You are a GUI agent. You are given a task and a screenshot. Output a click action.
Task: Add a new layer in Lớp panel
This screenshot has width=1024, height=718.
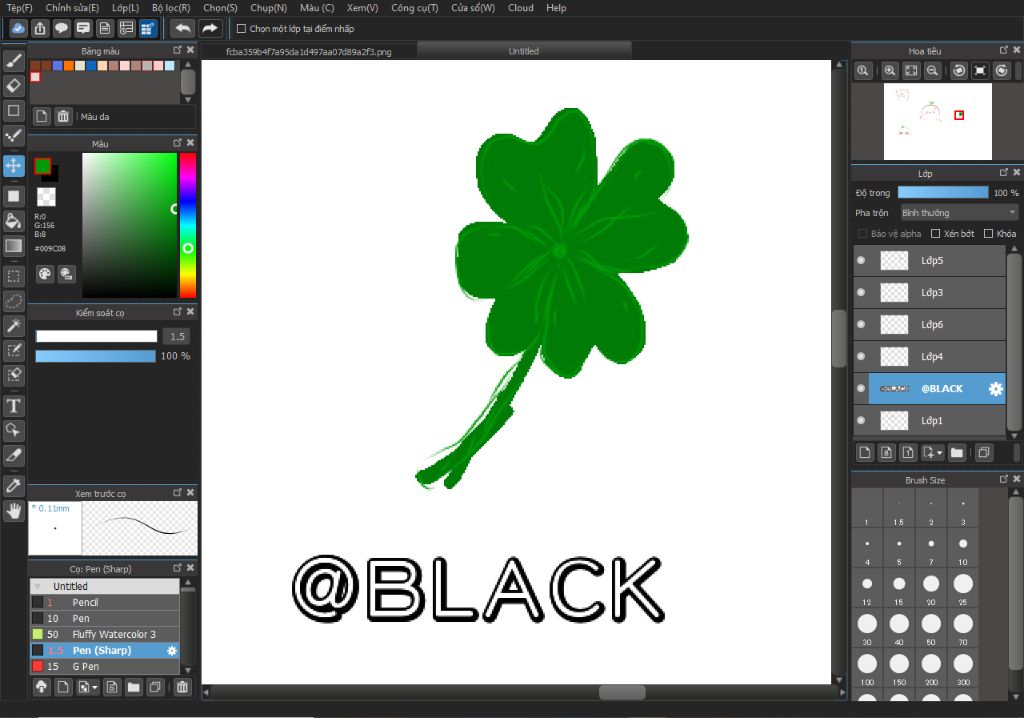click(x=865, y=452)
